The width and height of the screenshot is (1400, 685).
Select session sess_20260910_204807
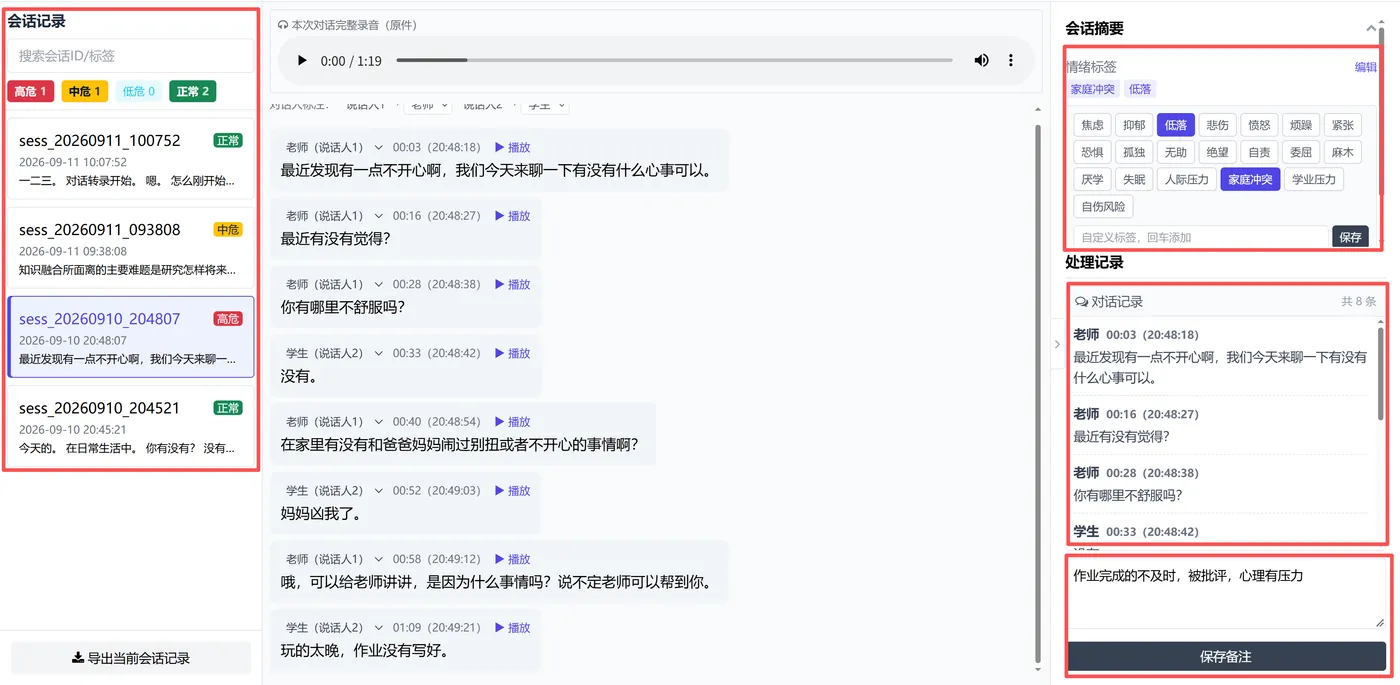point(131,337)
